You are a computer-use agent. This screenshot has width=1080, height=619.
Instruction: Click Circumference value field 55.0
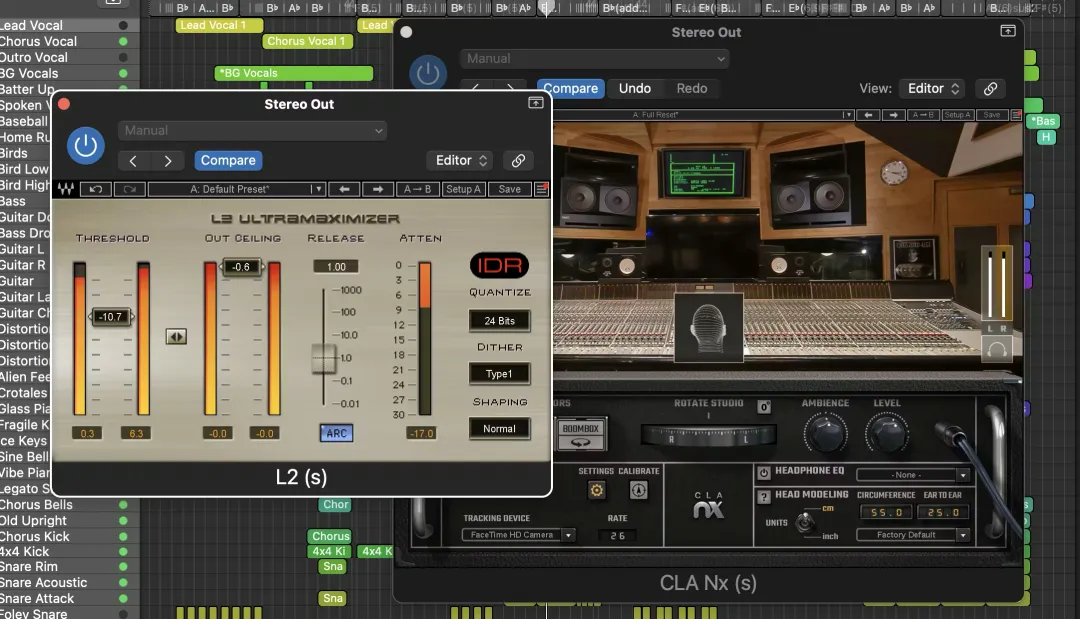pyautogui.click(x=886, y=512)
